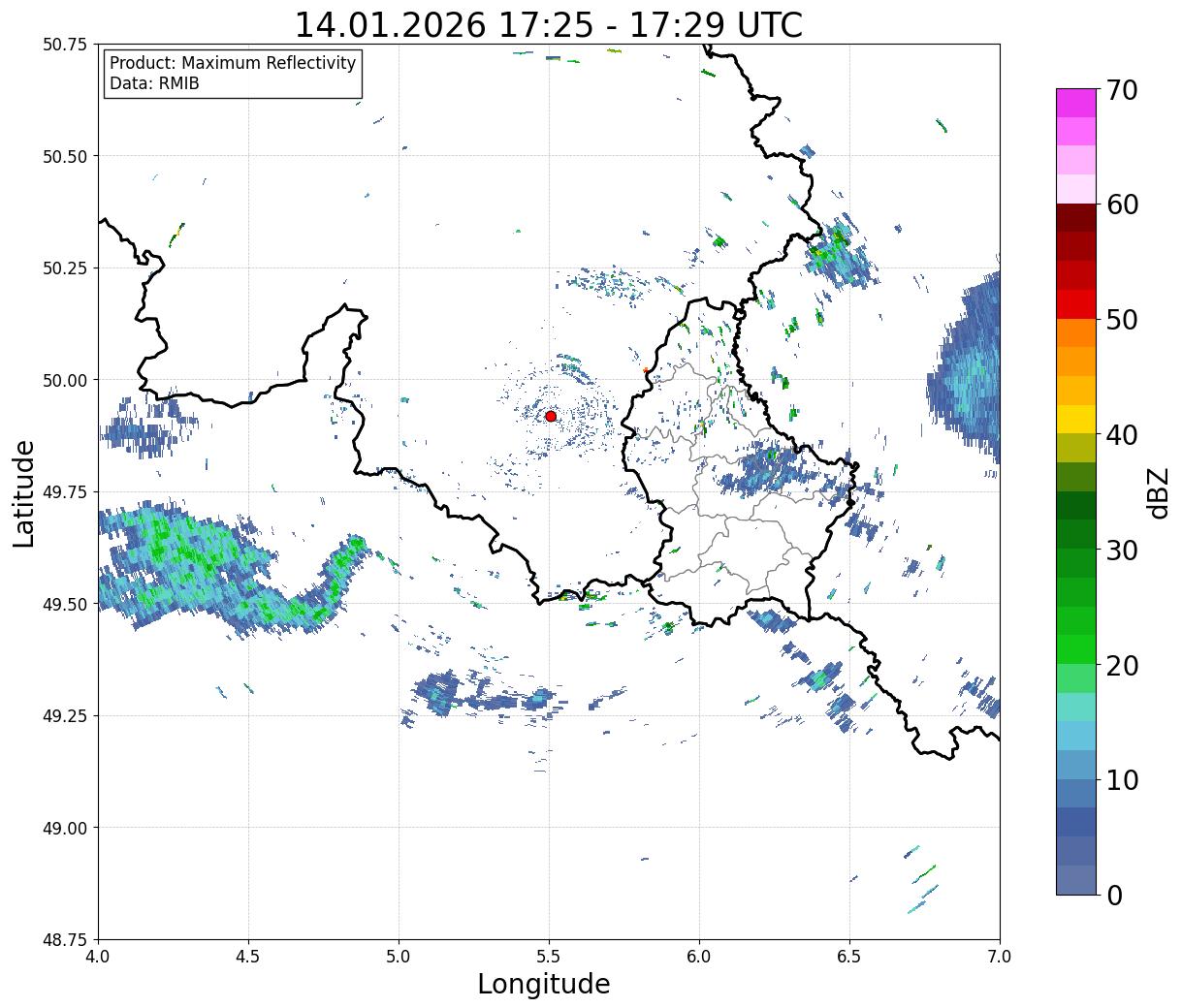Click longitude tick label 6.0
The width and height of the screenshot is (1182, 1008).
[699, 956]
